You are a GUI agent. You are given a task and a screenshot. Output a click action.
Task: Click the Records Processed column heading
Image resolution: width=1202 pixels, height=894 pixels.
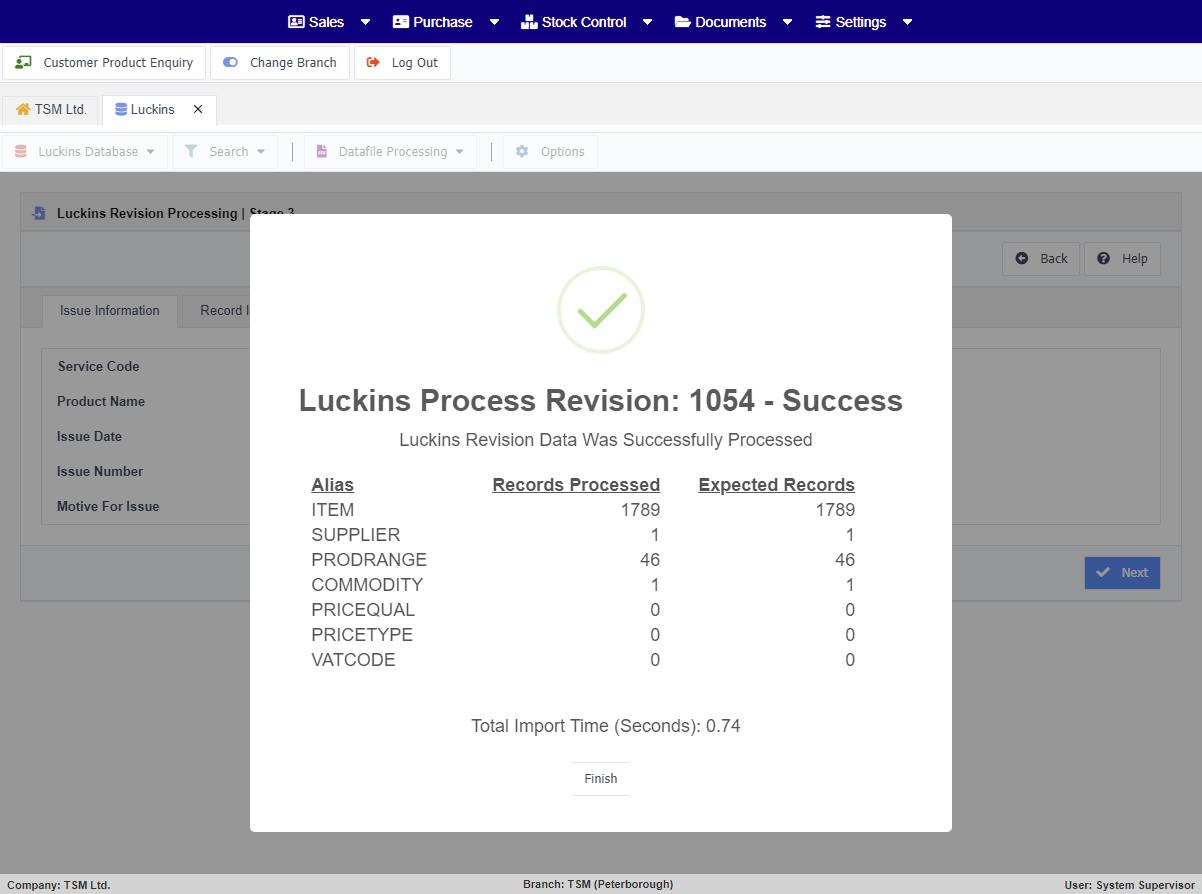tap(576, 484)
